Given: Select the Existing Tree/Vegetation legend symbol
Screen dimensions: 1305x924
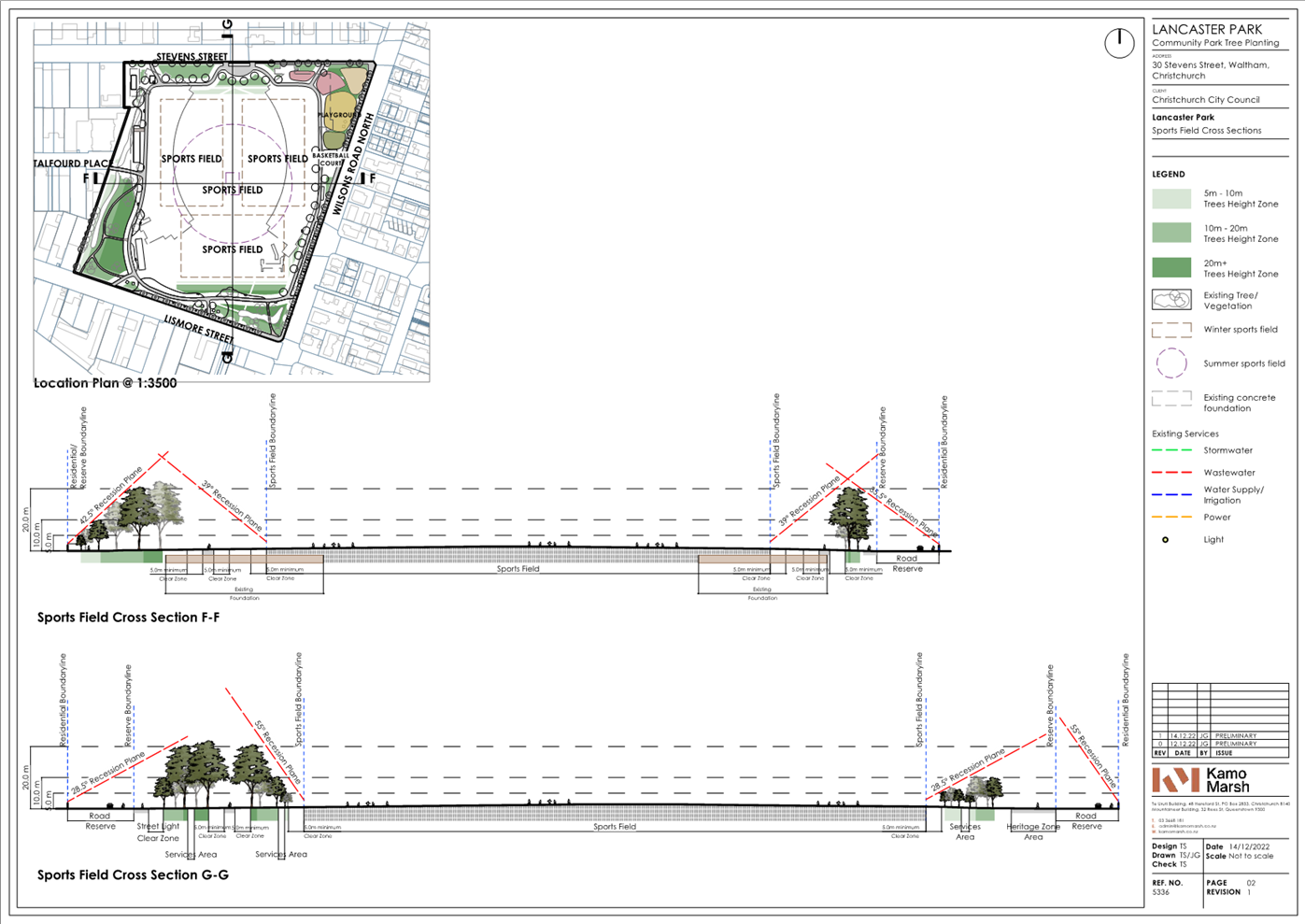Looking at the screenshot, I should (x=1171, y=300).
